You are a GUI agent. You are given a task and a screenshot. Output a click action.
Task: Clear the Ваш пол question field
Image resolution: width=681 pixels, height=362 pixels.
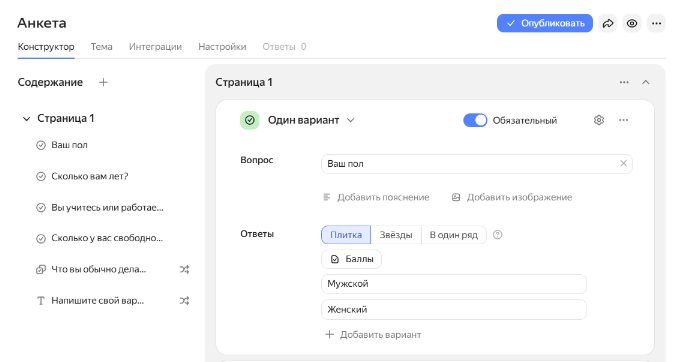pyautogui.click(x=623, y=164)
